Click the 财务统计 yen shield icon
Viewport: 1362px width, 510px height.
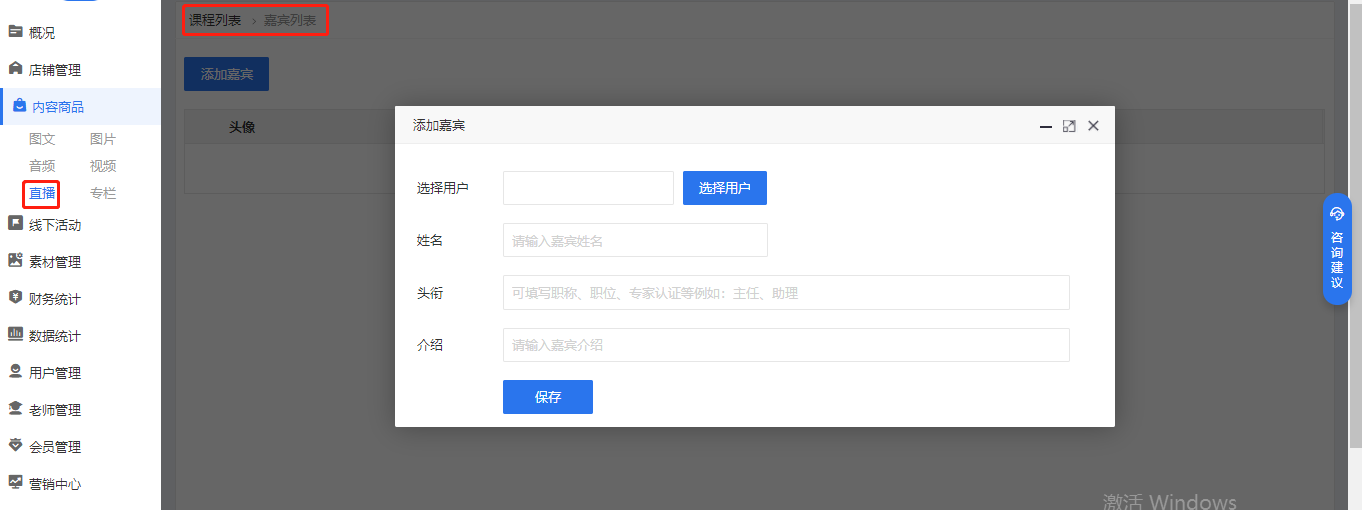point(15,297)
